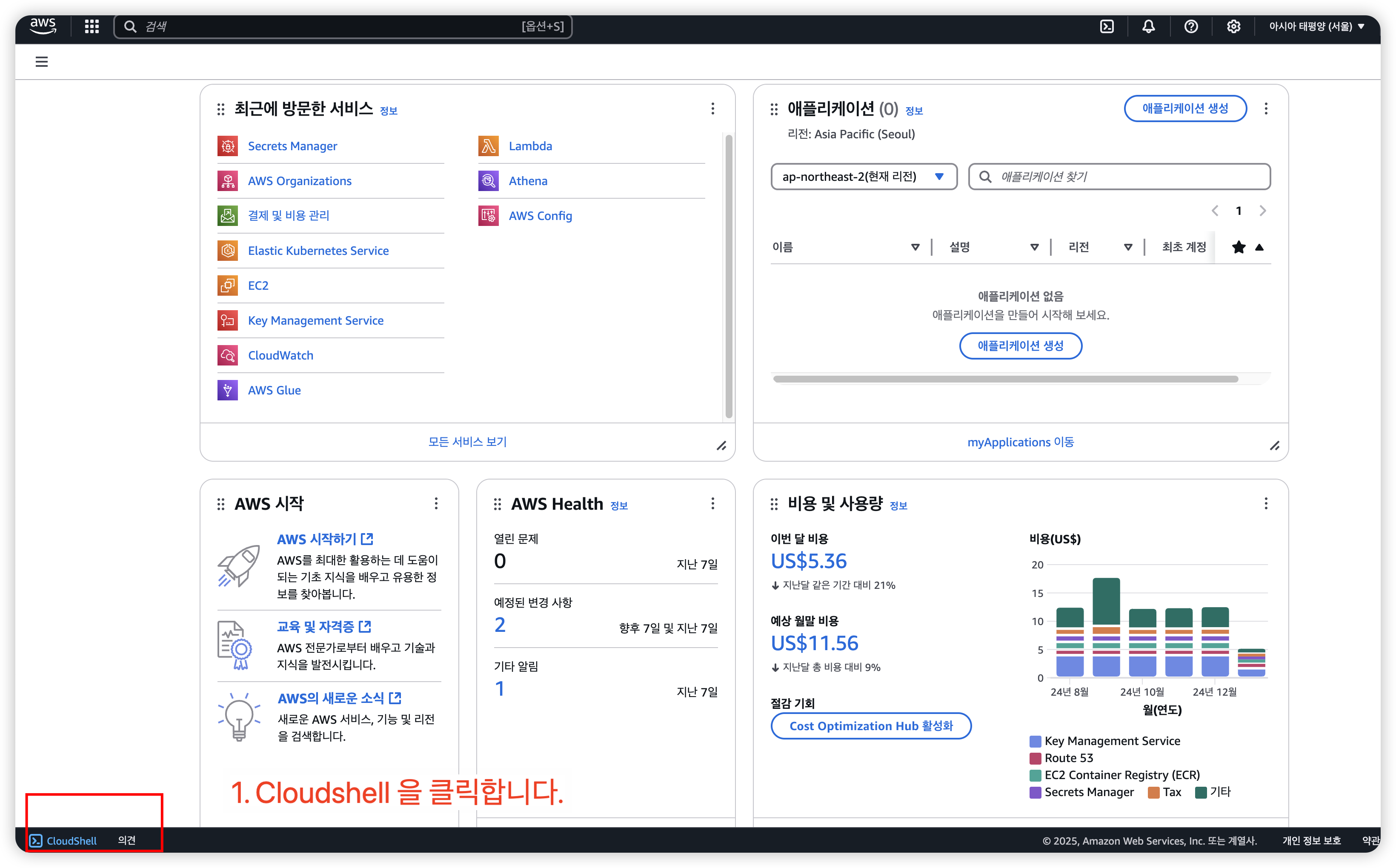Viewport: 1396px width, 868px height.
Task: Click the resize handle of Applications widget
Action: 1275,445
